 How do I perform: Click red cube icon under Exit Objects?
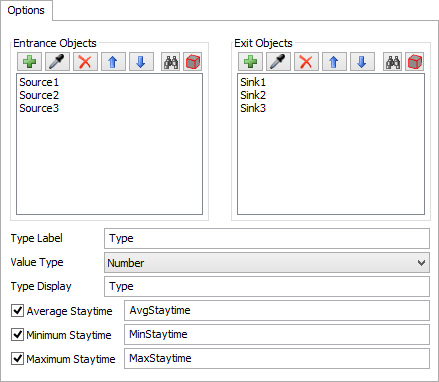[415, 62]
